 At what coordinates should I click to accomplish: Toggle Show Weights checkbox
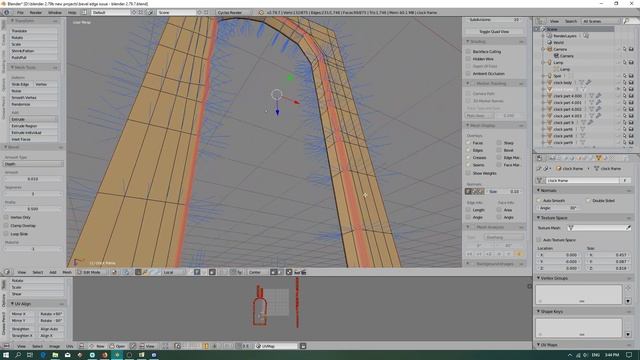[x=468, y=173]
